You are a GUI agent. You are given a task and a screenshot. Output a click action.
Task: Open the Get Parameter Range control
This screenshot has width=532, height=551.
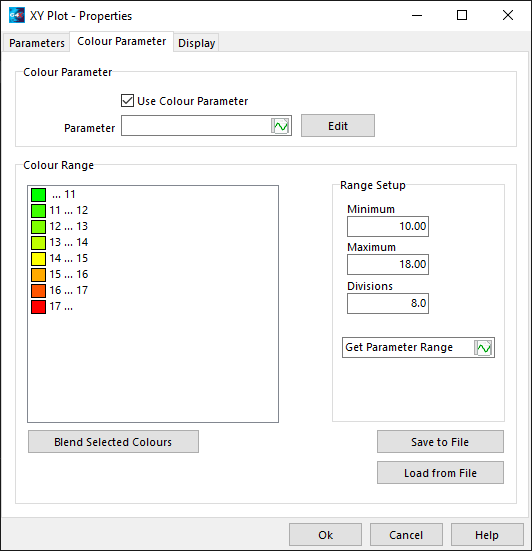click(418, 348)
